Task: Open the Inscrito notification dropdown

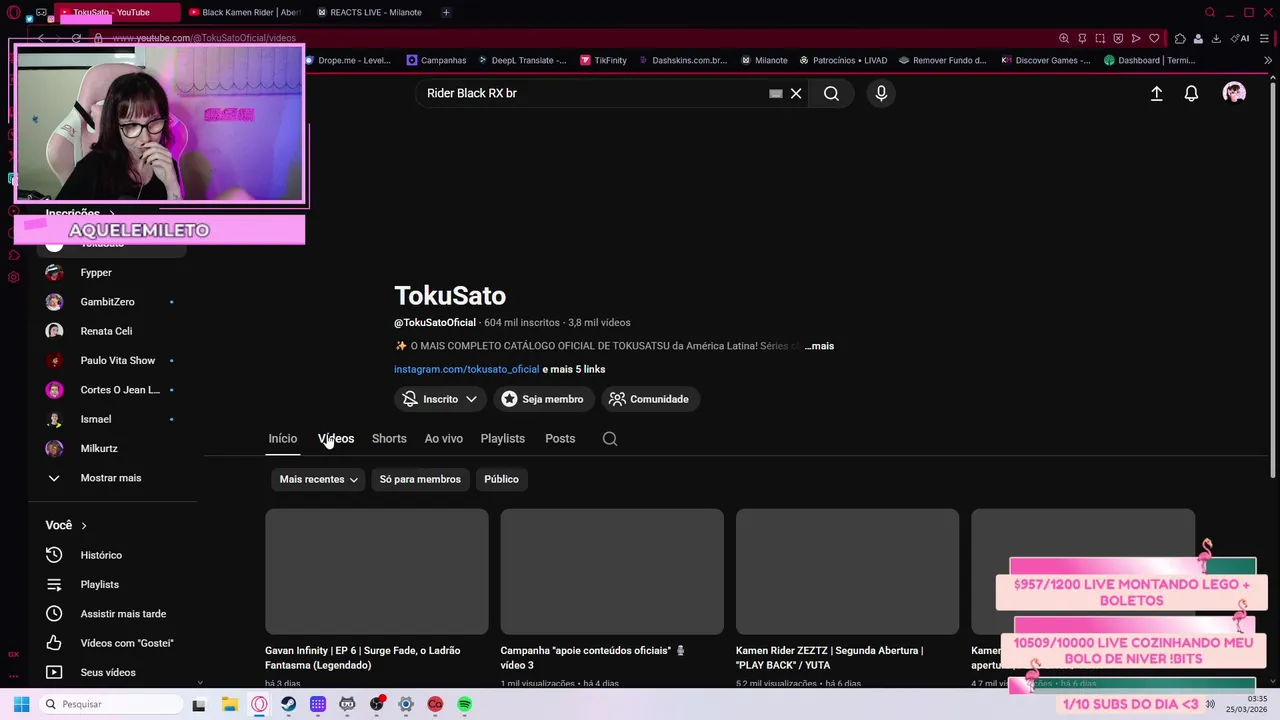Action: coord(440,399)
